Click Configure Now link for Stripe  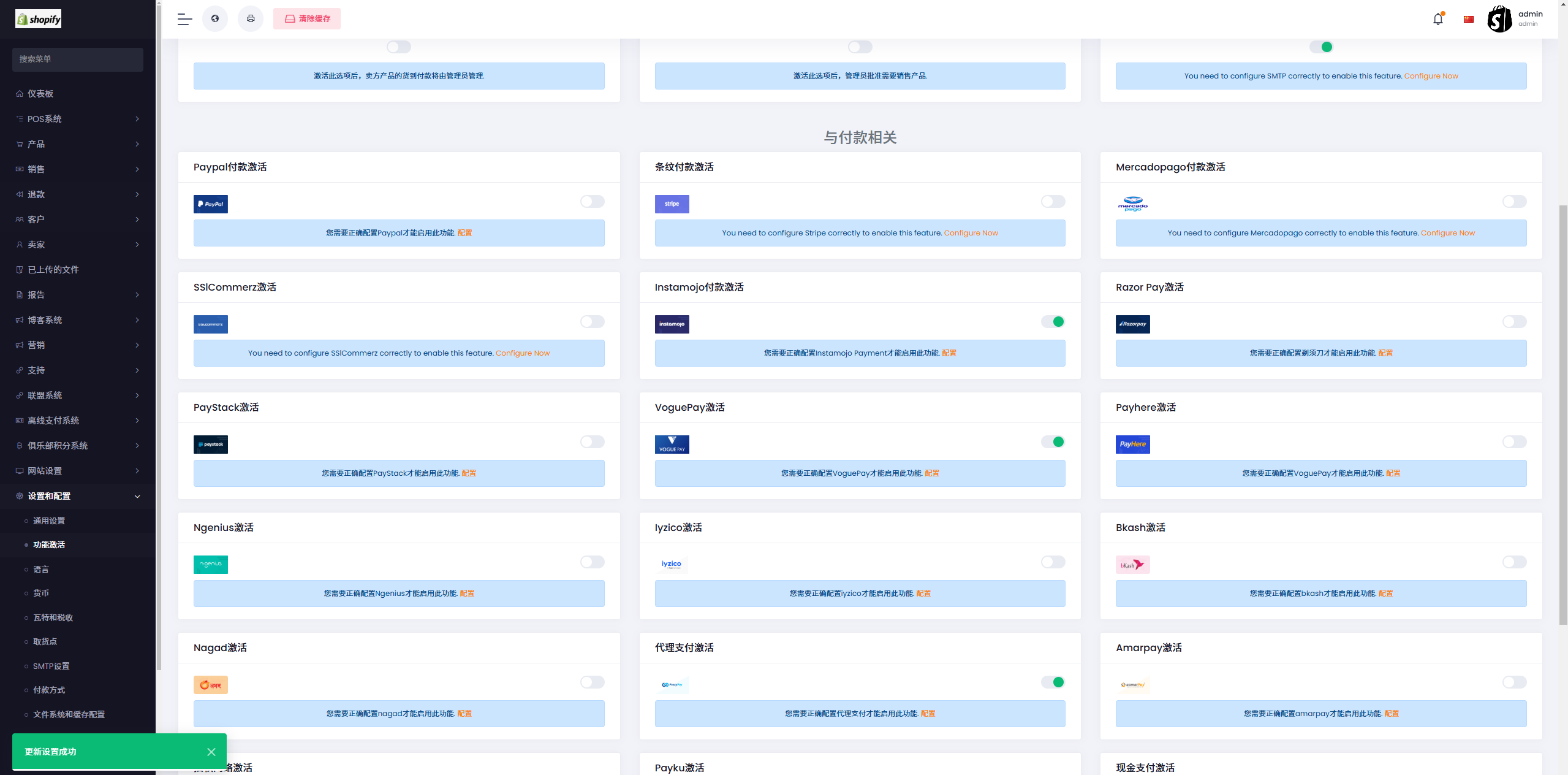coord(971,233)
